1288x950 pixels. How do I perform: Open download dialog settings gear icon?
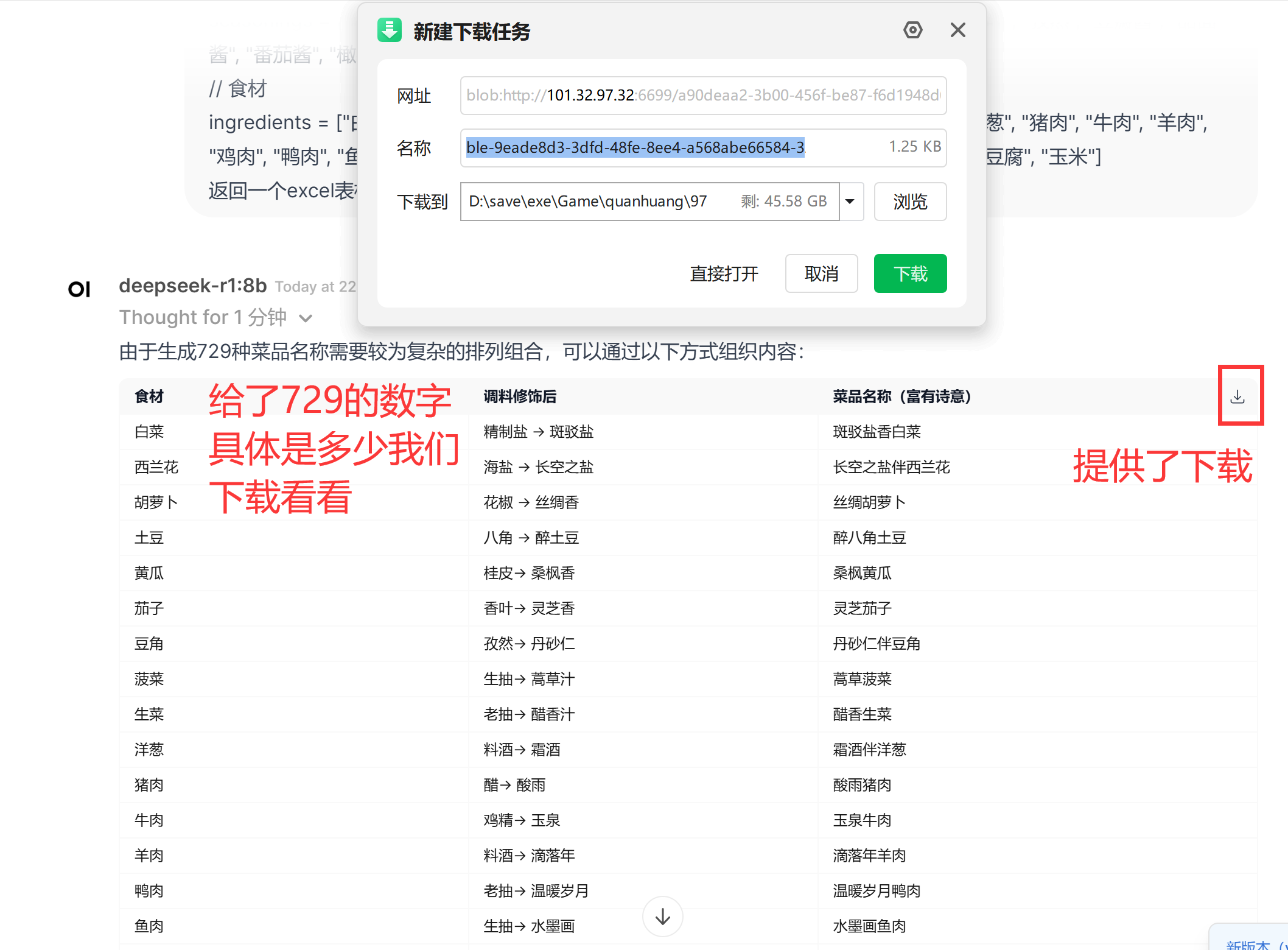click(x=912, y=30)
